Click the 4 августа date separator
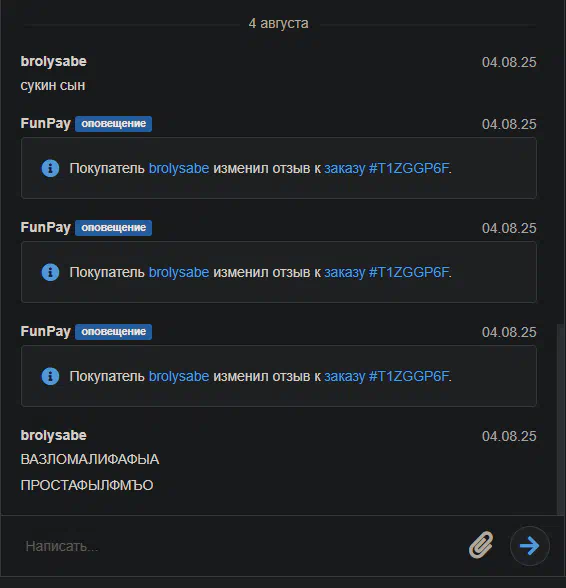 tap(278, 23)
